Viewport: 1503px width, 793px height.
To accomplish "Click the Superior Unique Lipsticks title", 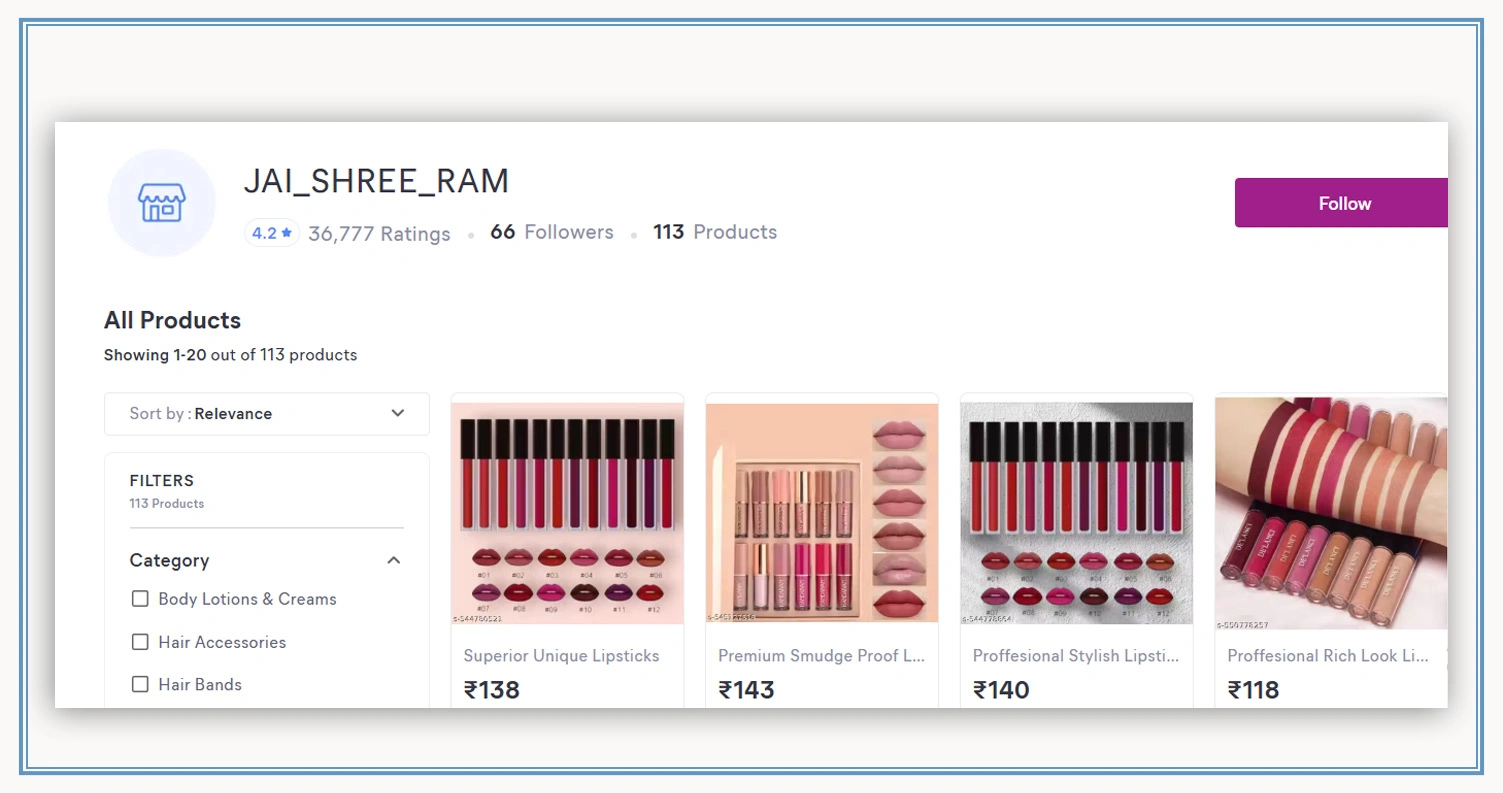I will tap(562, 656).
